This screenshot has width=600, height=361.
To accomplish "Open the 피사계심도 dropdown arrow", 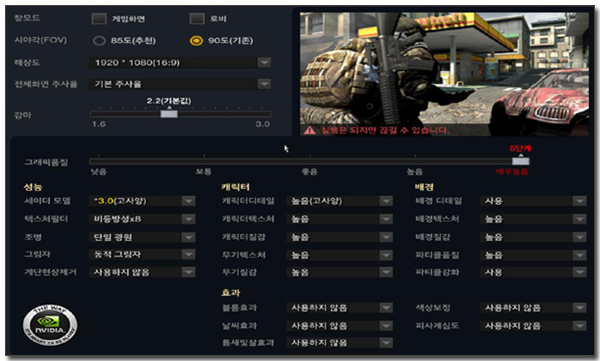I will [579, 326].
